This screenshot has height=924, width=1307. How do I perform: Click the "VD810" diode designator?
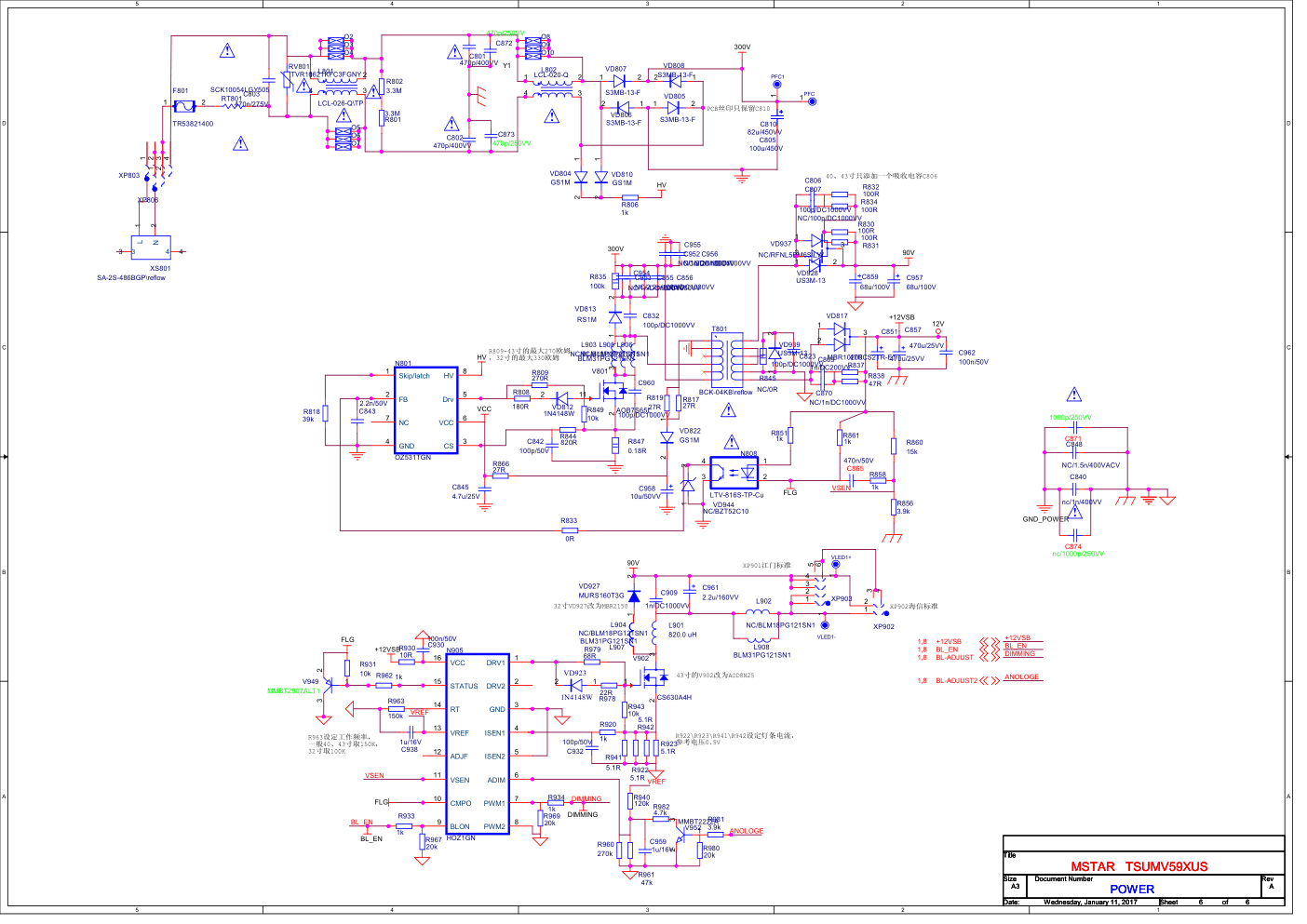622,174
